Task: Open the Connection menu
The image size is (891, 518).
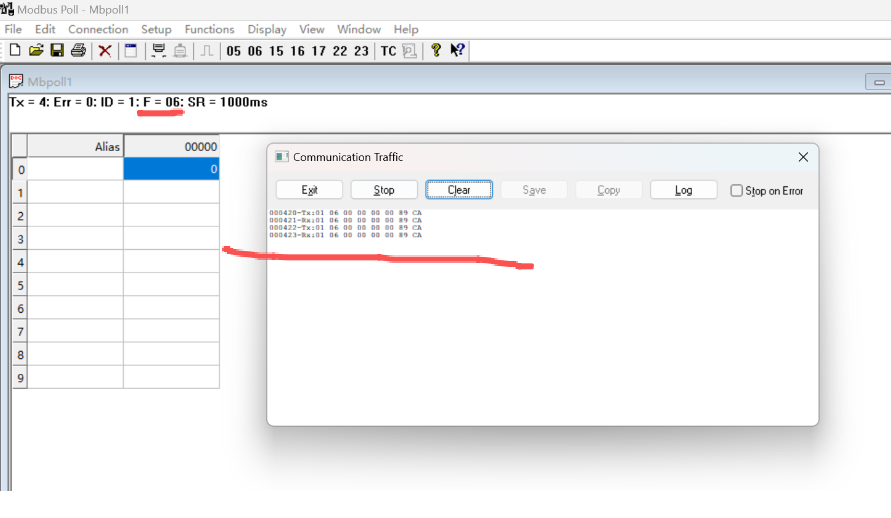Action: [98, 29]
